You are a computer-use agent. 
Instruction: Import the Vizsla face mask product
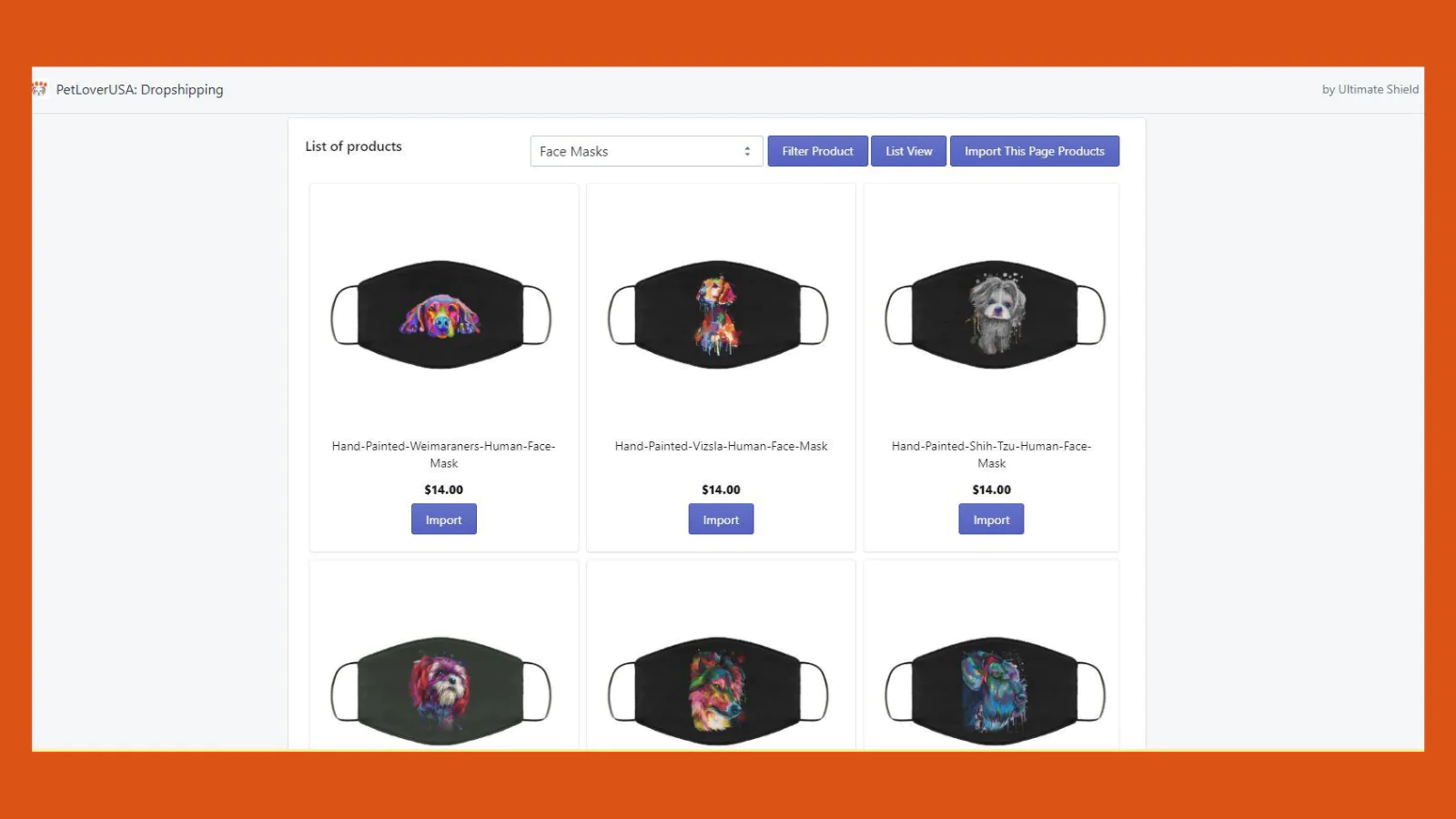[x=721, y=520]
